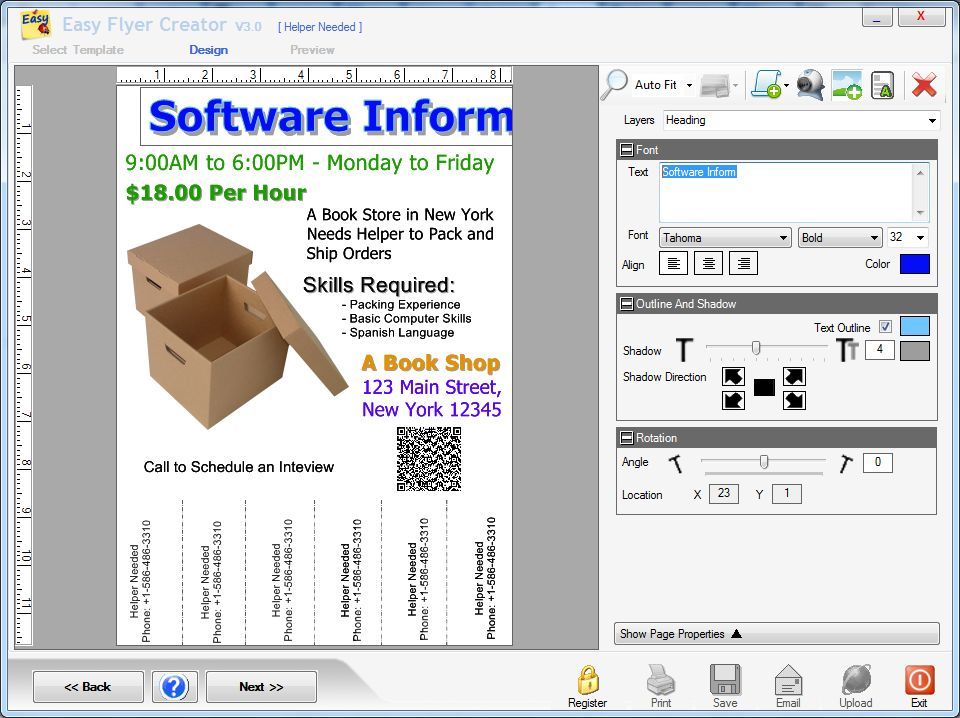The width and height of the screenshot is (960, 718).
Task: Select the webcam capture tool
Action: [x=810, y=85]
